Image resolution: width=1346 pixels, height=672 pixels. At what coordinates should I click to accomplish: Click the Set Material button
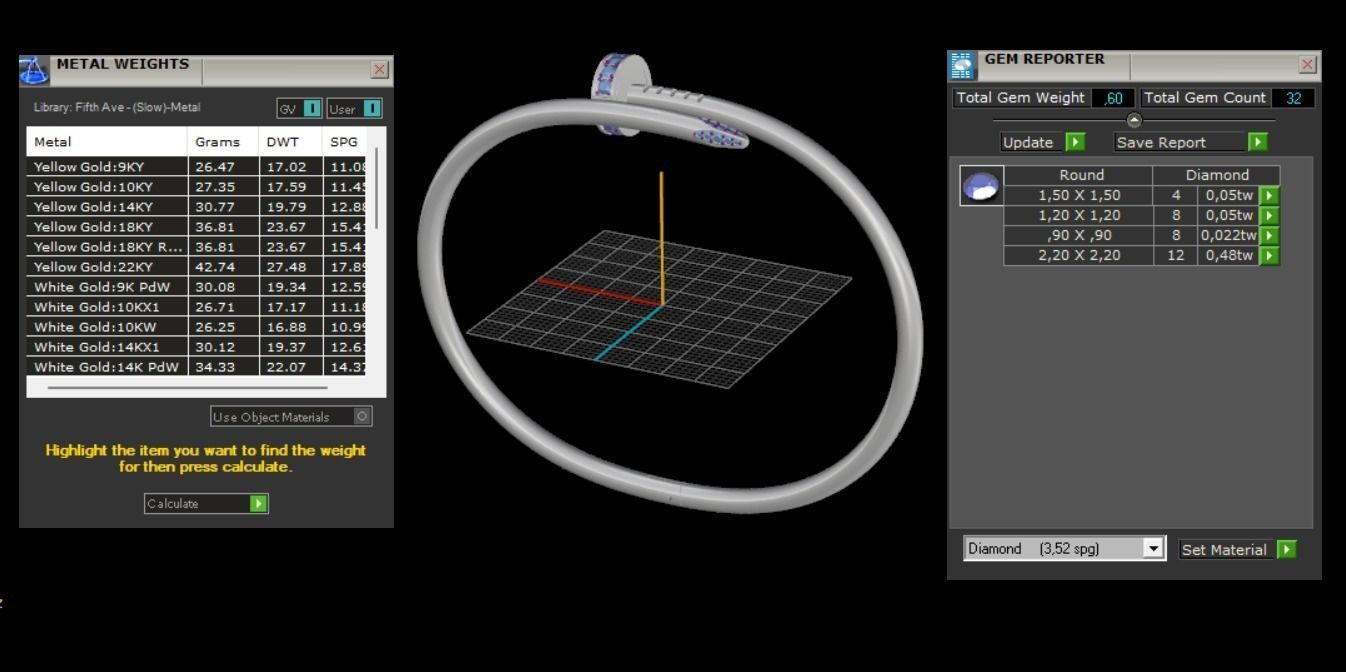(x=1237, y=549)
